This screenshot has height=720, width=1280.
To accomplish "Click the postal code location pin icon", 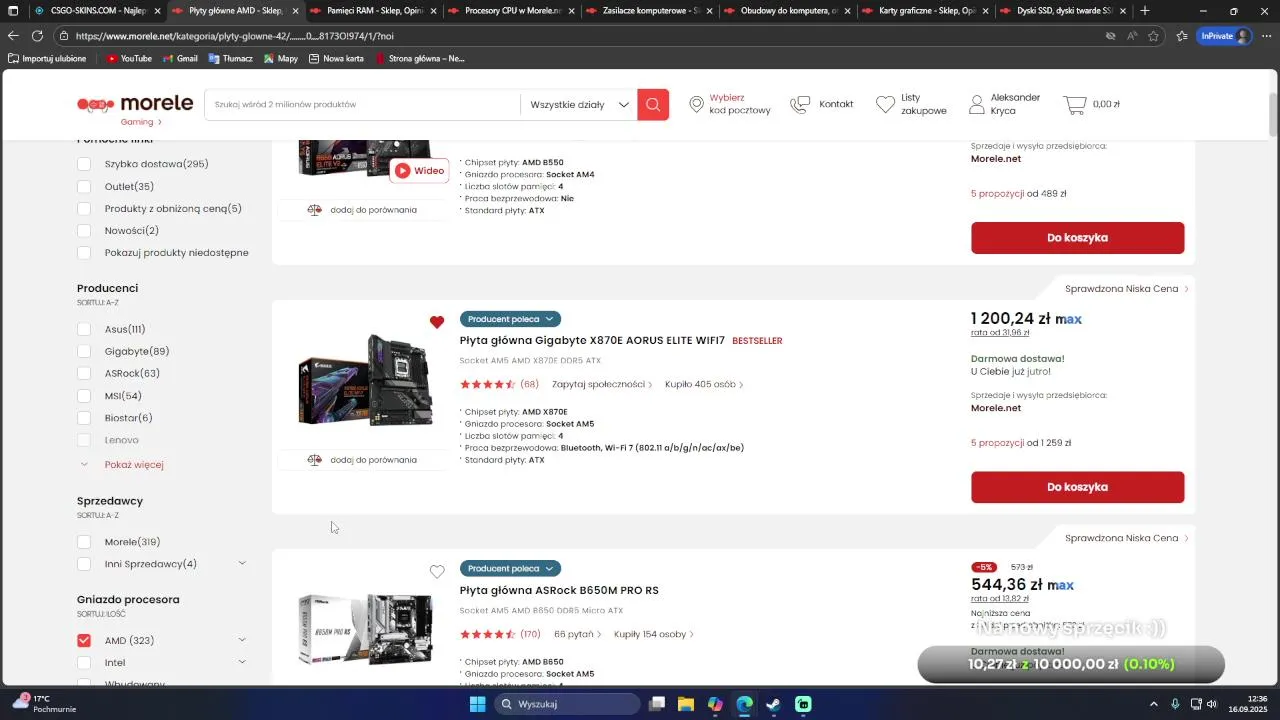I will click(697, 104).
